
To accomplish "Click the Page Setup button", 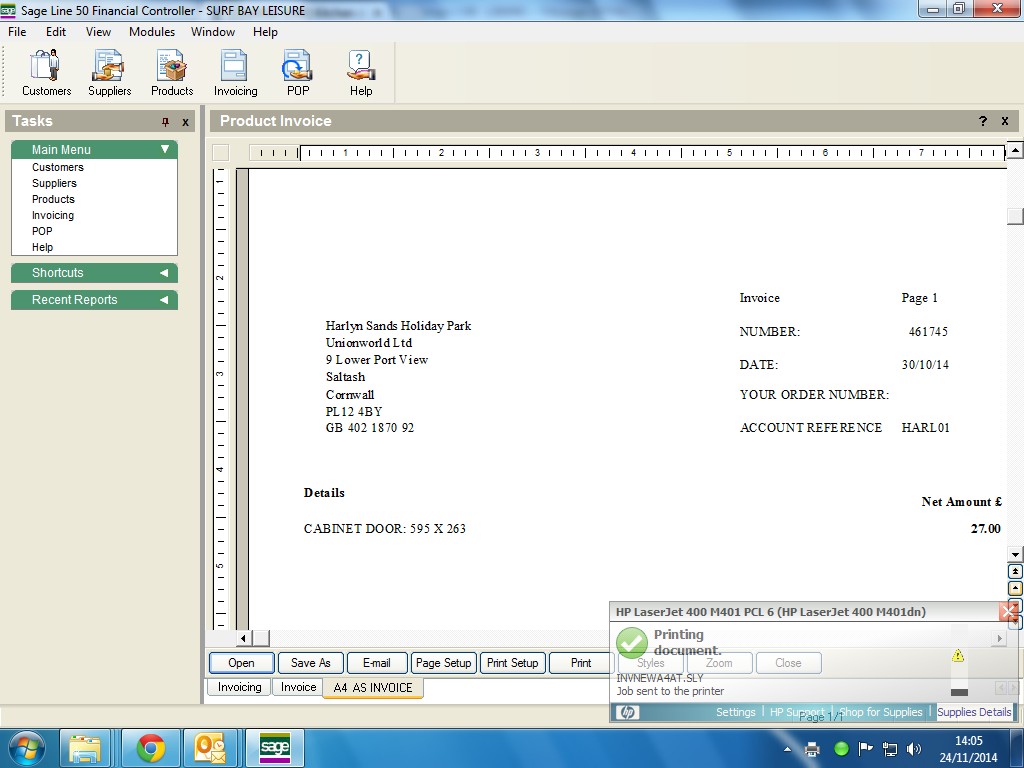I will coord(443,663).
